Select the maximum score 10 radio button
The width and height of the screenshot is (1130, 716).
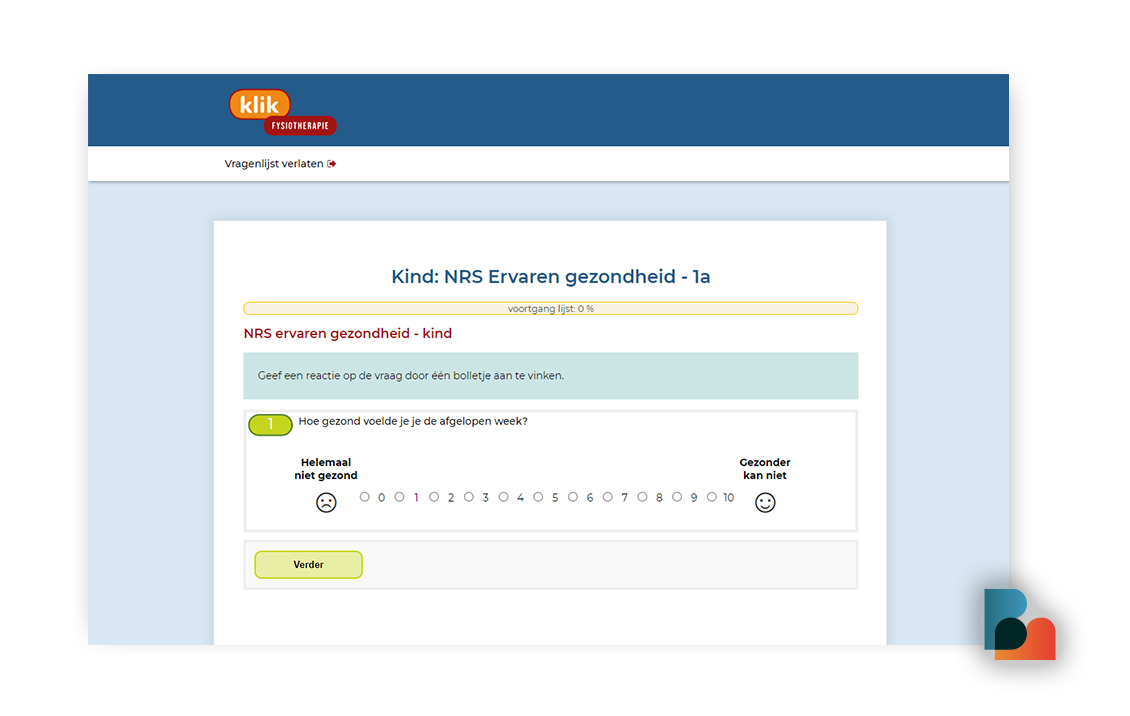pos(712,497)
